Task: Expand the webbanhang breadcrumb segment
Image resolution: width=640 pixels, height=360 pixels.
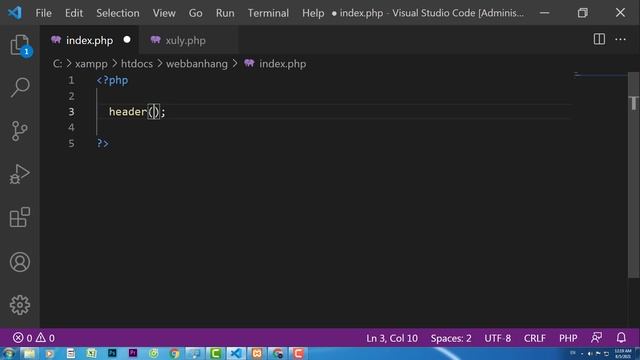Action: click(197, 64)
